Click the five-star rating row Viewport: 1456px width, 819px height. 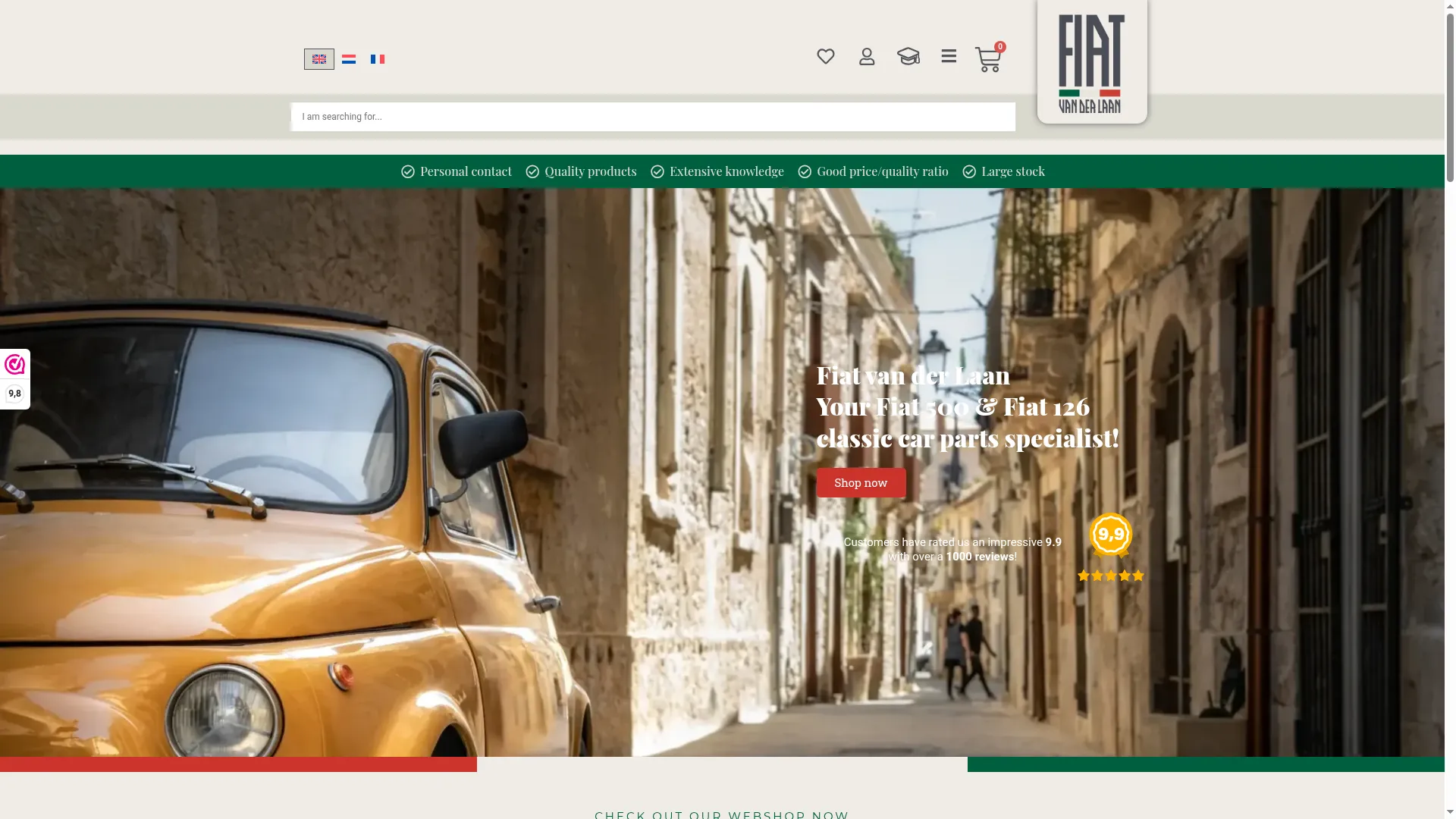[1111, 576]
